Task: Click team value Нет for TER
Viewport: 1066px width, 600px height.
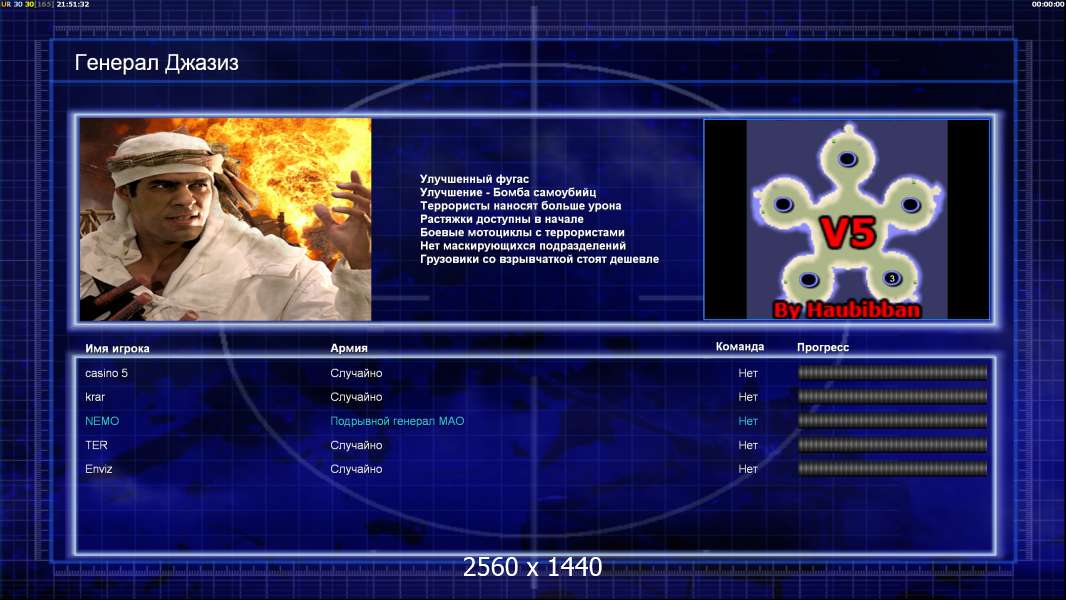Action: point(748,445)
